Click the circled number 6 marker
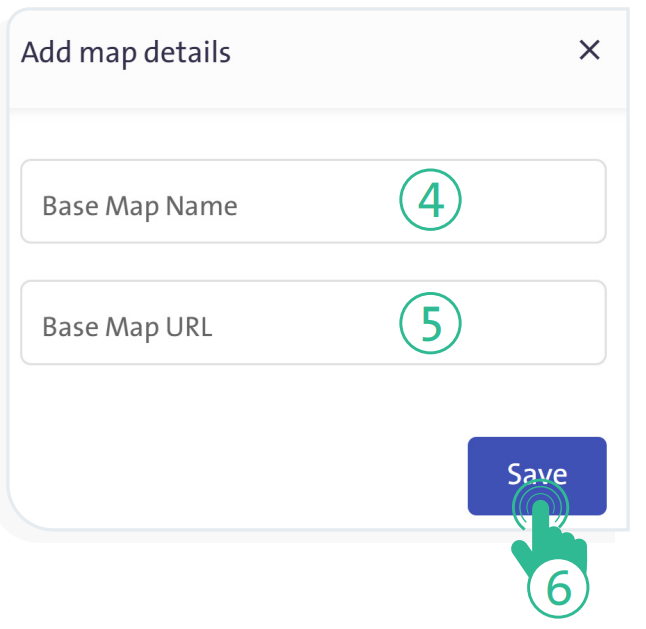The height and width of the screenshot is (629, 646). [x=558, y=588]
